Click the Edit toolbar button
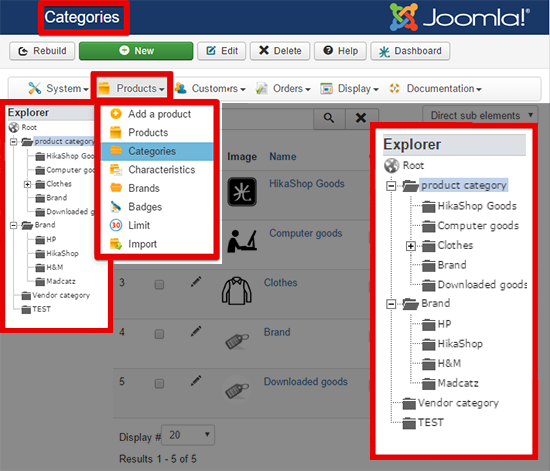 point(221,51)
